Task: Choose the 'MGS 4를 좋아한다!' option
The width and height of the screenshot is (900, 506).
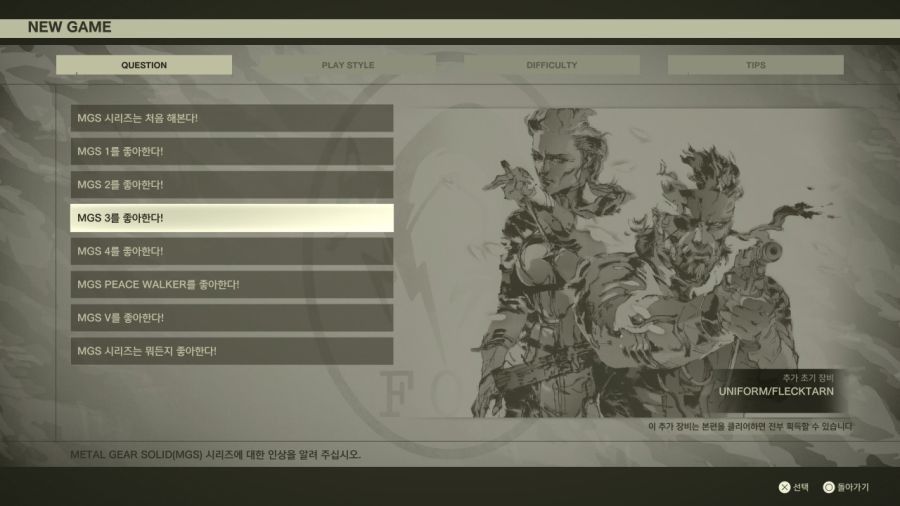Action: pyautogui.click(x=232, y=251)
